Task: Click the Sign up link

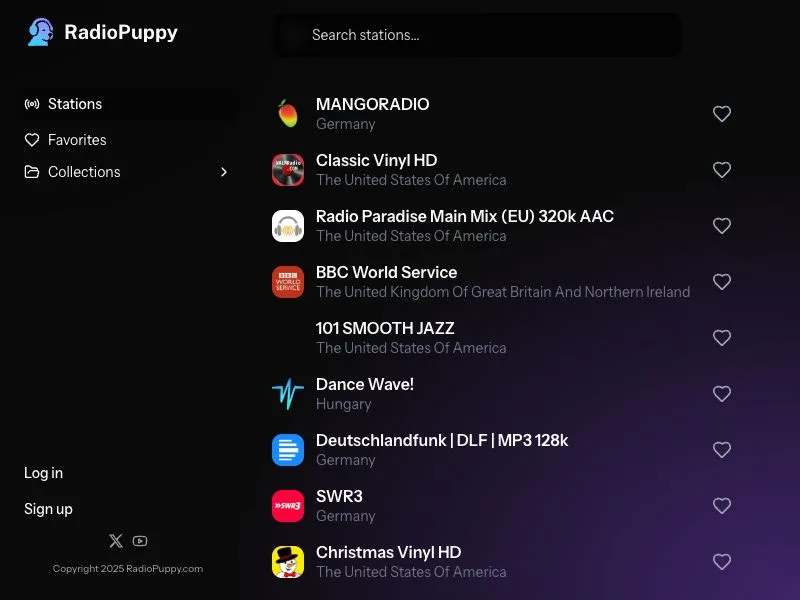Action: coord(48,509)
